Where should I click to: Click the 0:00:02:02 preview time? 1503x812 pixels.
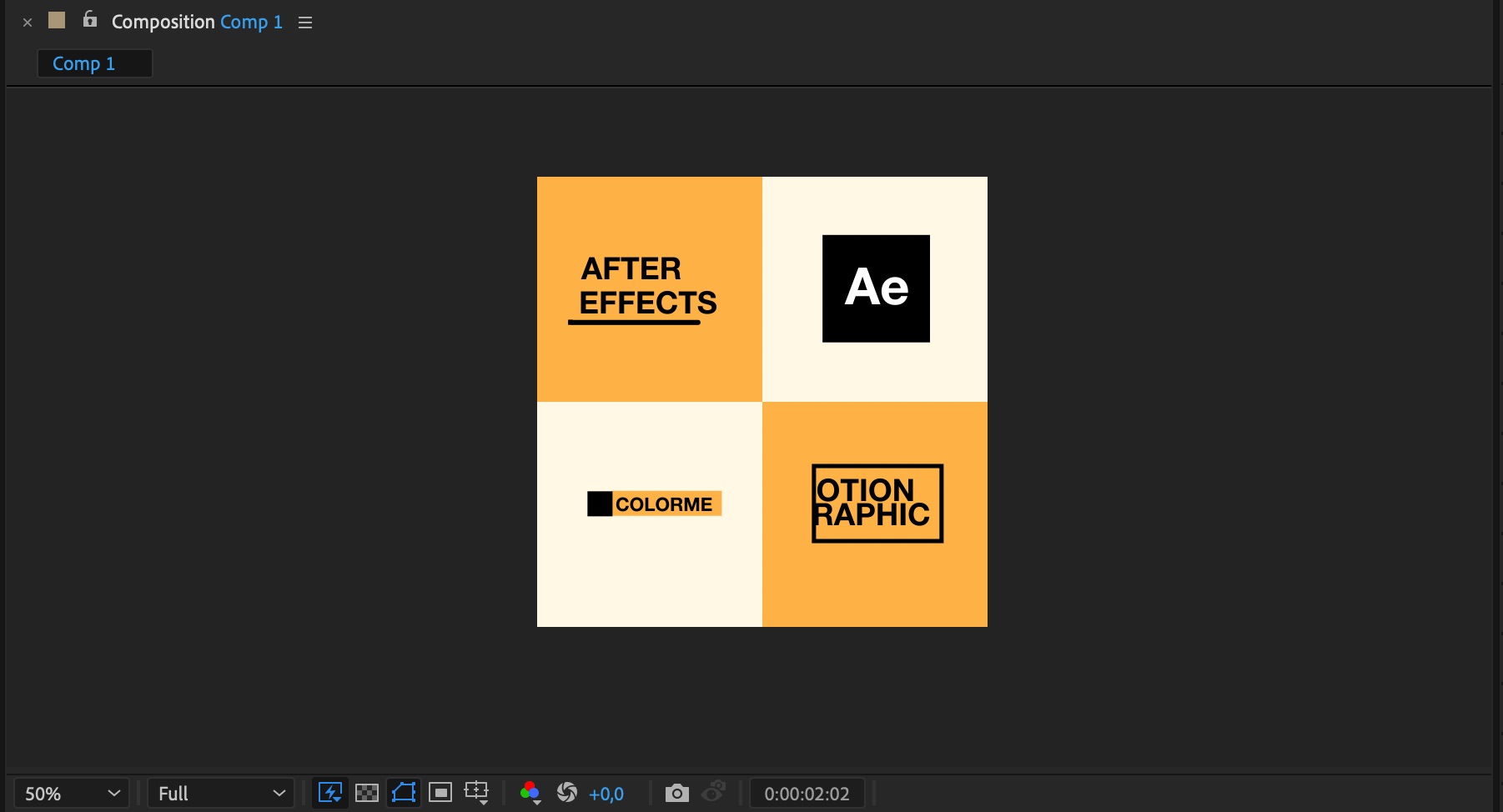tap(807, 794)
